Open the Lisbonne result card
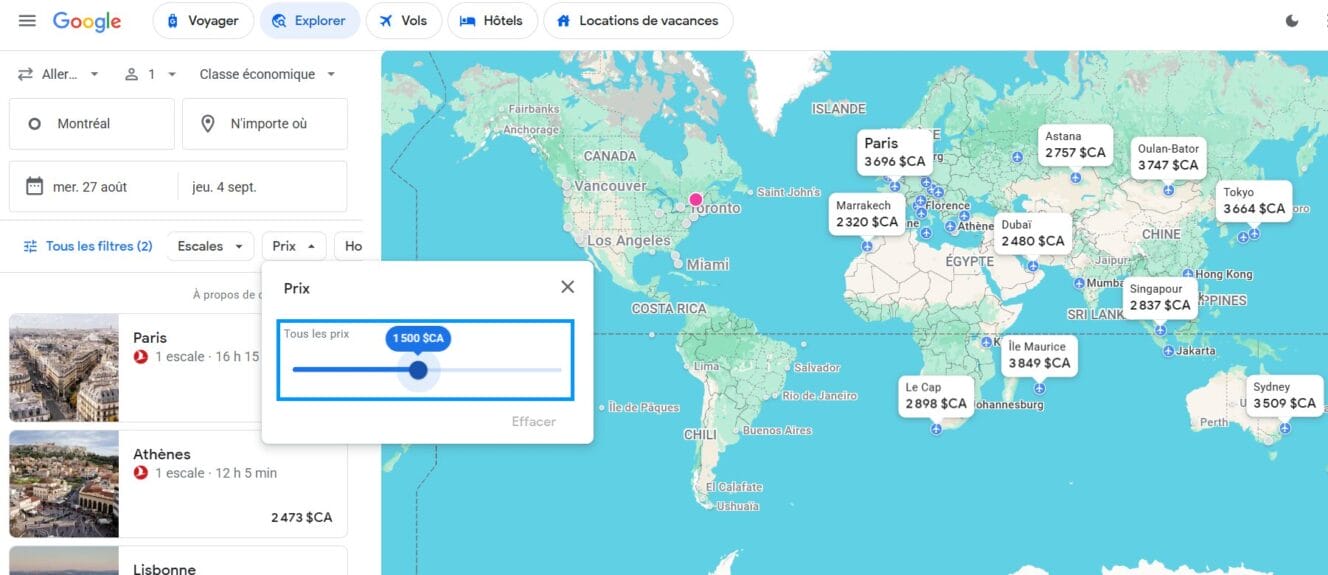This screenshot has height=575, width=1328. click(x=178, y=560)
